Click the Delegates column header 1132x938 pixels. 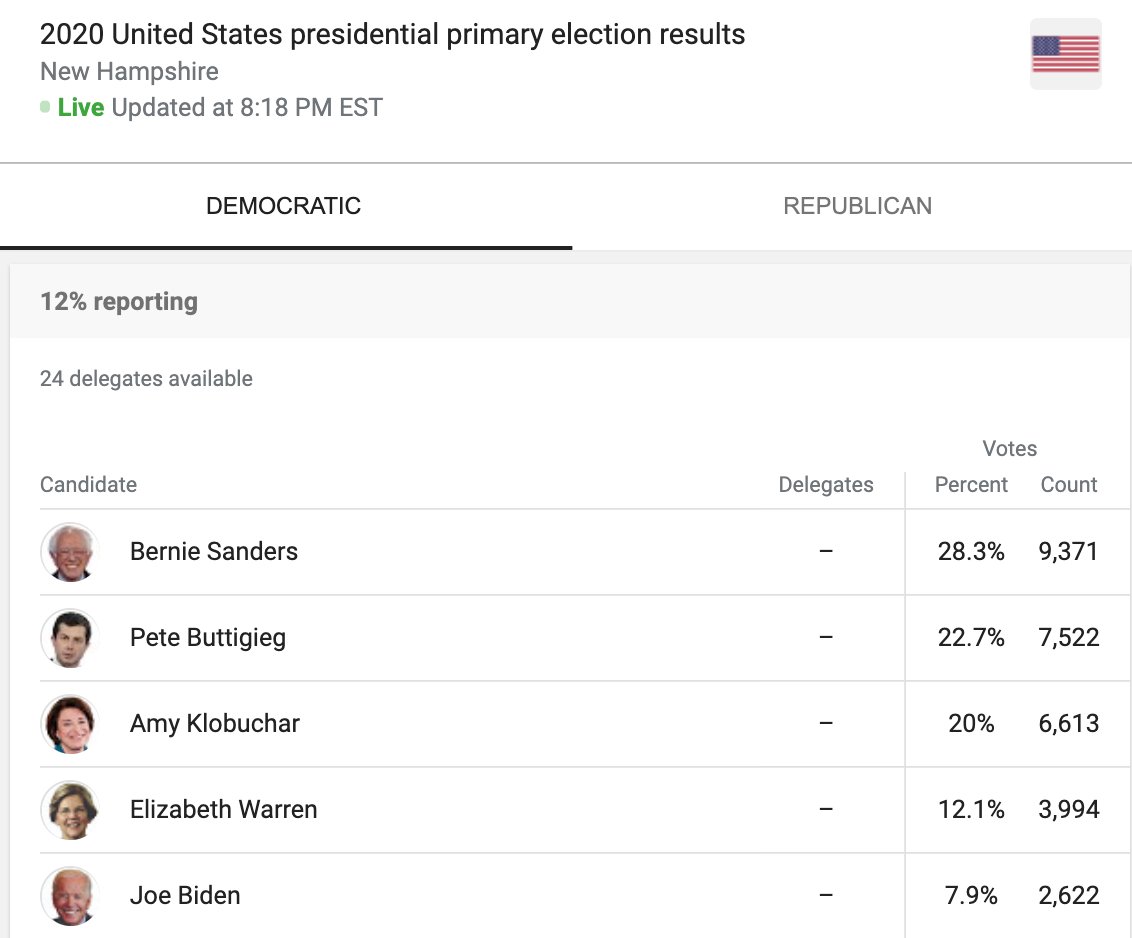click(826, 485)
